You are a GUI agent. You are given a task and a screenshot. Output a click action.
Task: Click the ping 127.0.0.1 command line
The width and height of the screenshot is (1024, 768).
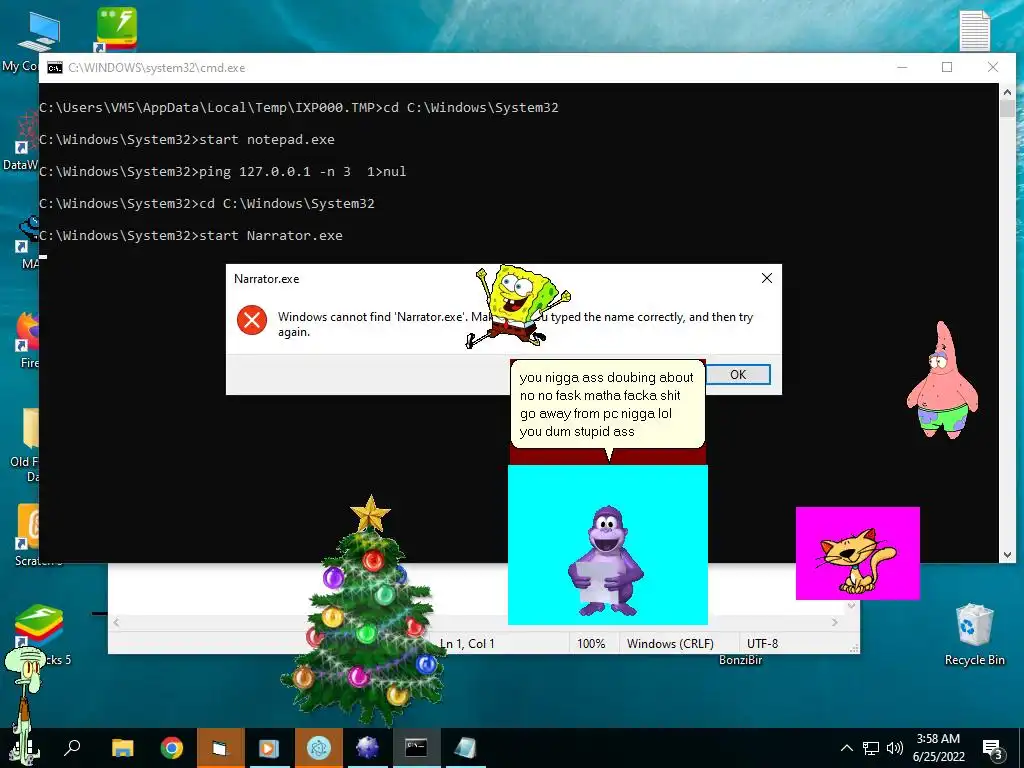(223, 172)
